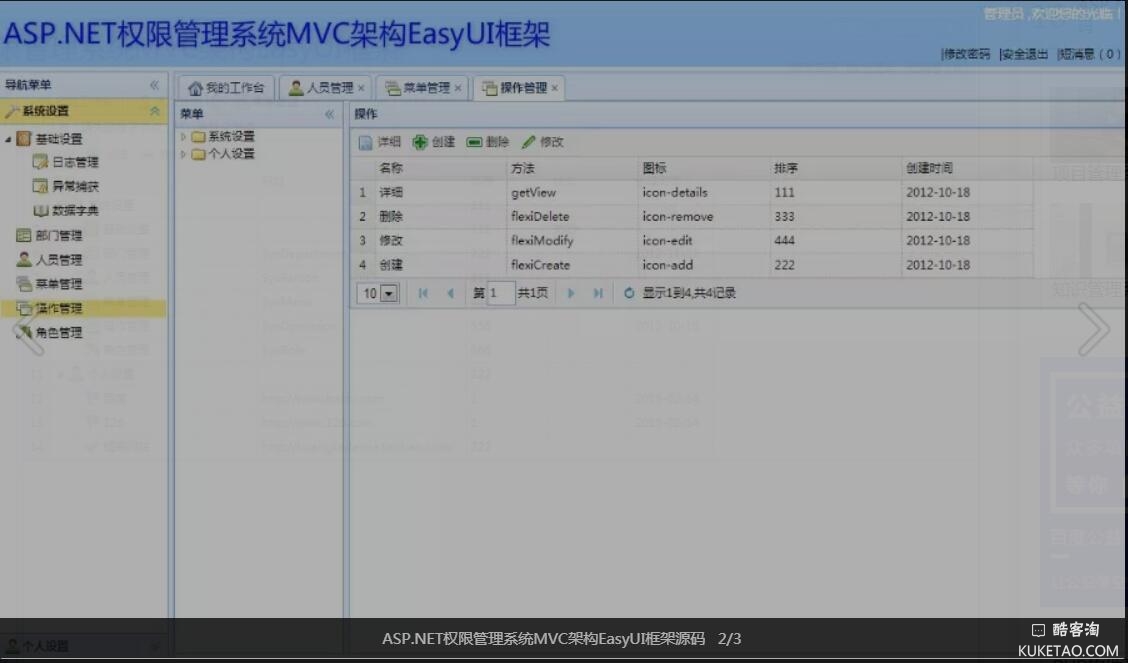Viewport: 1128px width, 663px height.
Task: Click the icon-edit cell
Action: 704,241
